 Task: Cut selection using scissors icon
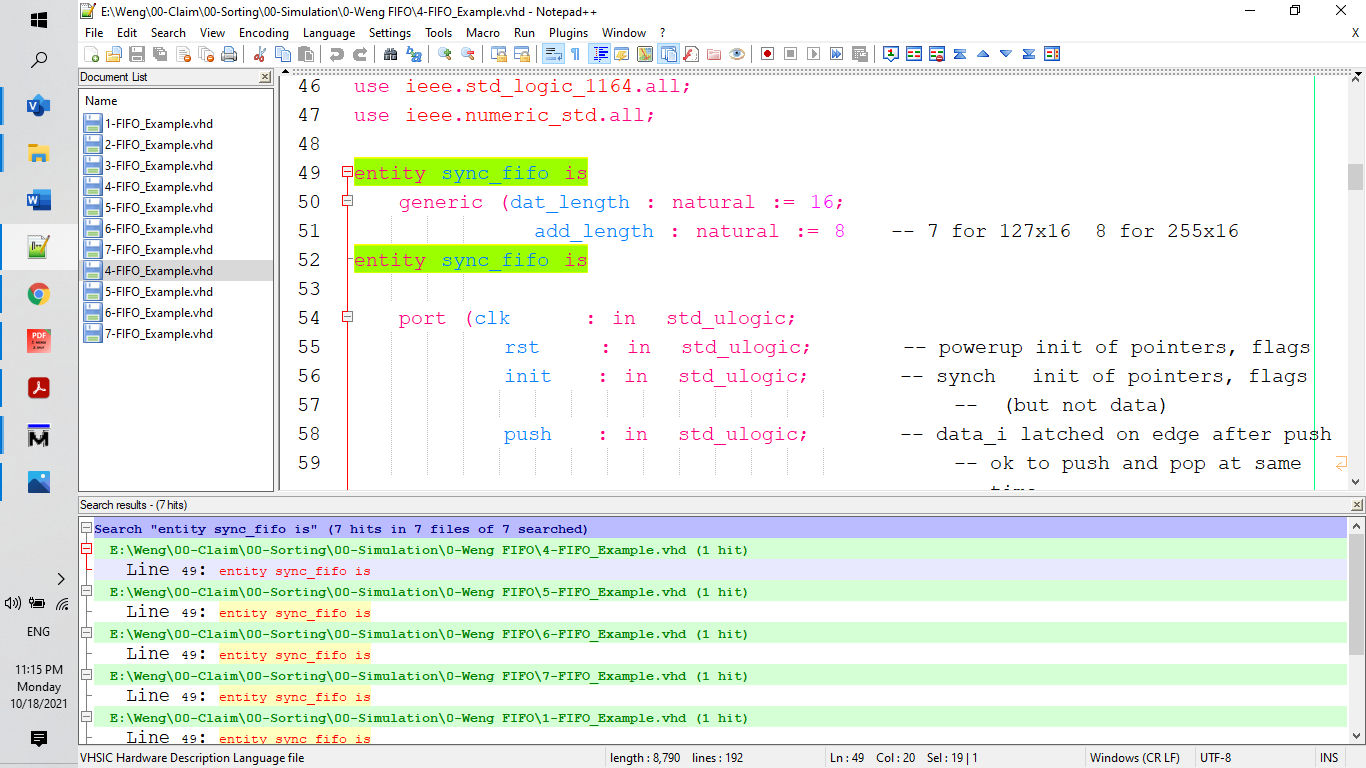(x=259, y=54)
